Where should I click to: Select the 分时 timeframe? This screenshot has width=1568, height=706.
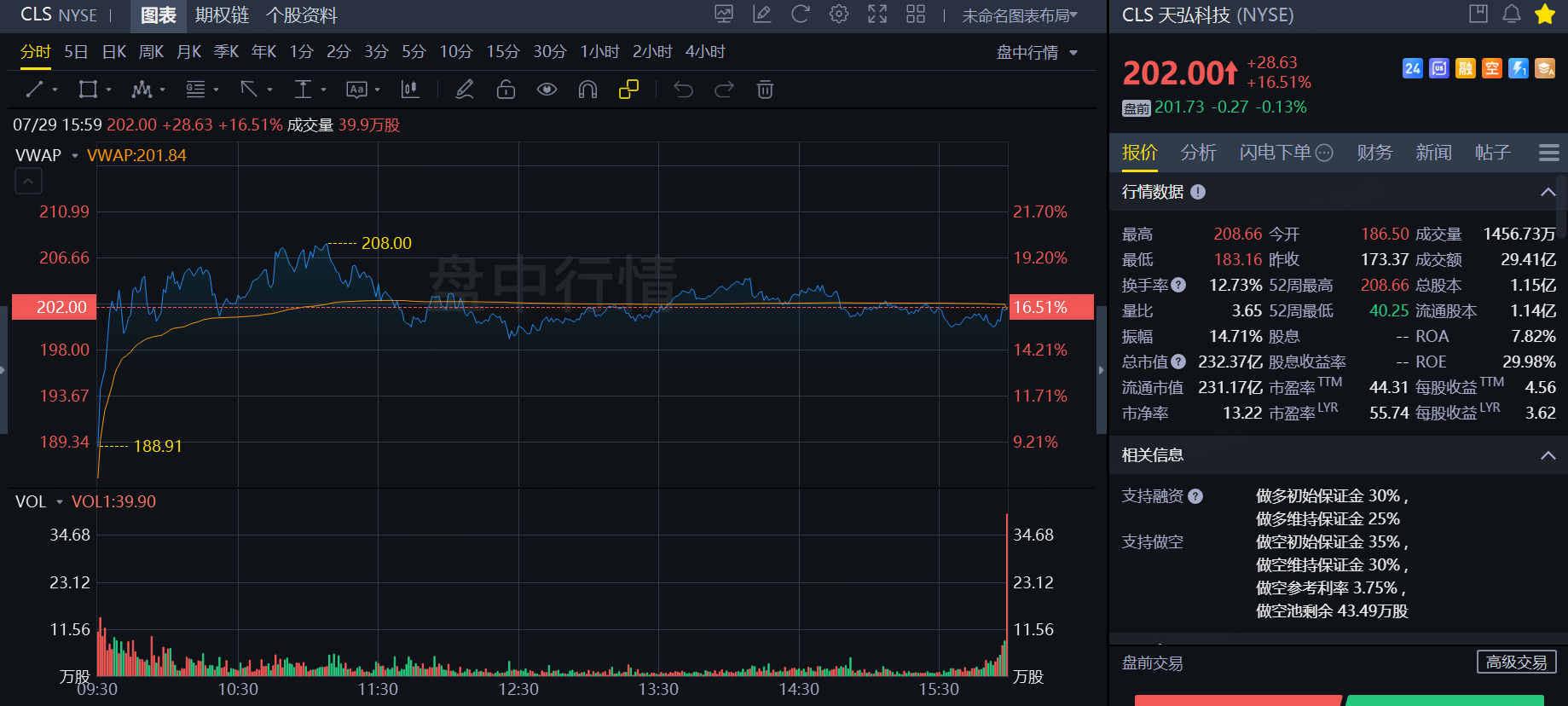(x=36, y=52)
